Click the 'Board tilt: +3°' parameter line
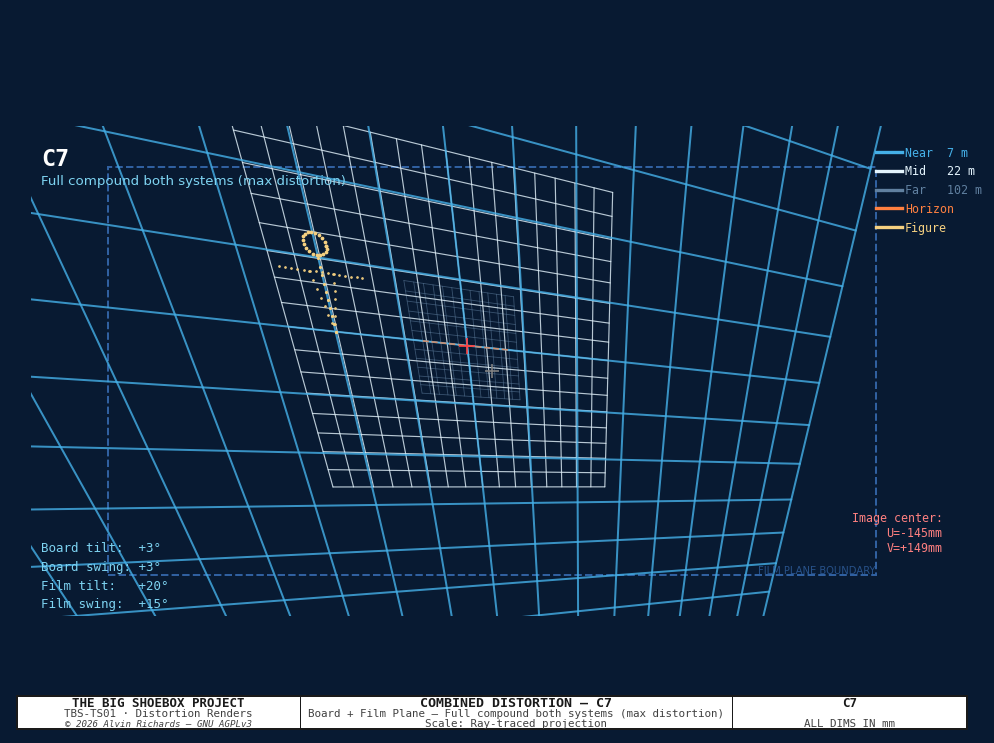Image resolution: width=994 pixels, height=743 pixels. (x=101, y=548)
